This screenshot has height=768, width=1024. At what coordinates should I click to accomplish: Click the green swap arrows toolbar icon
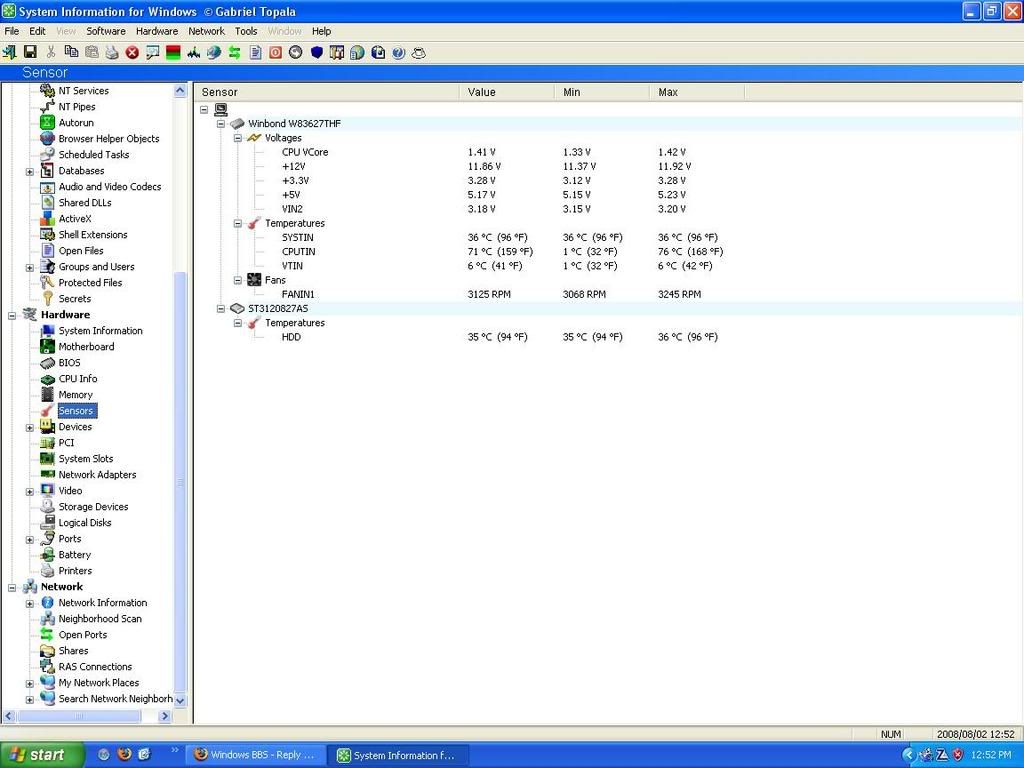(234, 53)
